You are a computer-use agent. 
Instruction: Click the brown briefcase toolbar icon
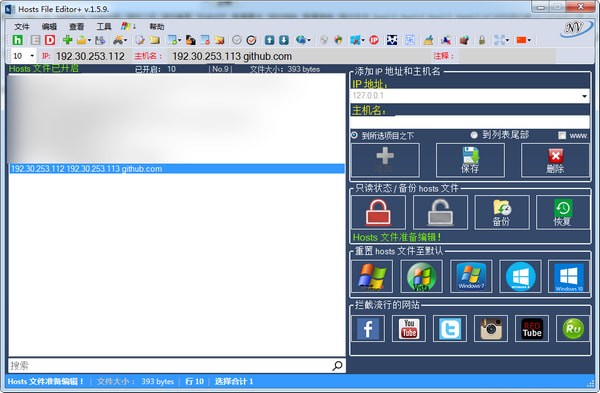464,40
